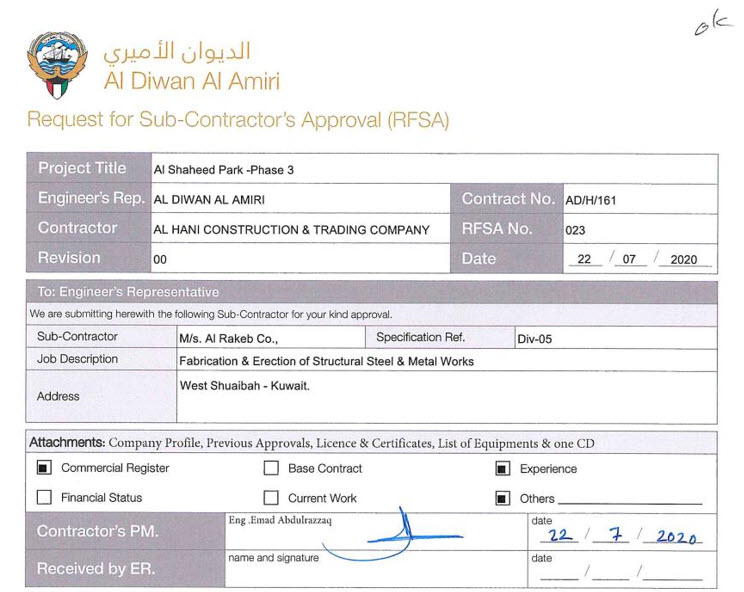The width and height of the screenshot is (744, 592).
Task: Click the Request for Sub-Contractor's Approval (RFSA) title
Action: pyautogui.click(x=238, y=120)
